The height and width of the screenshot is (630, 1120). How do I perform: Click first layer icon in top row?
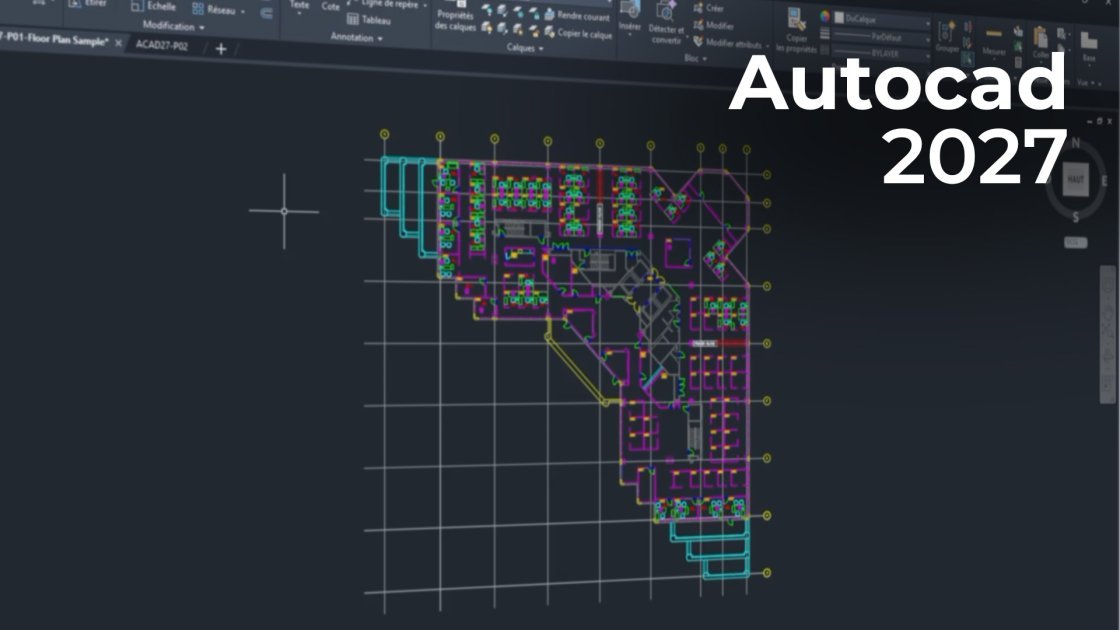(x=487, y=10)
